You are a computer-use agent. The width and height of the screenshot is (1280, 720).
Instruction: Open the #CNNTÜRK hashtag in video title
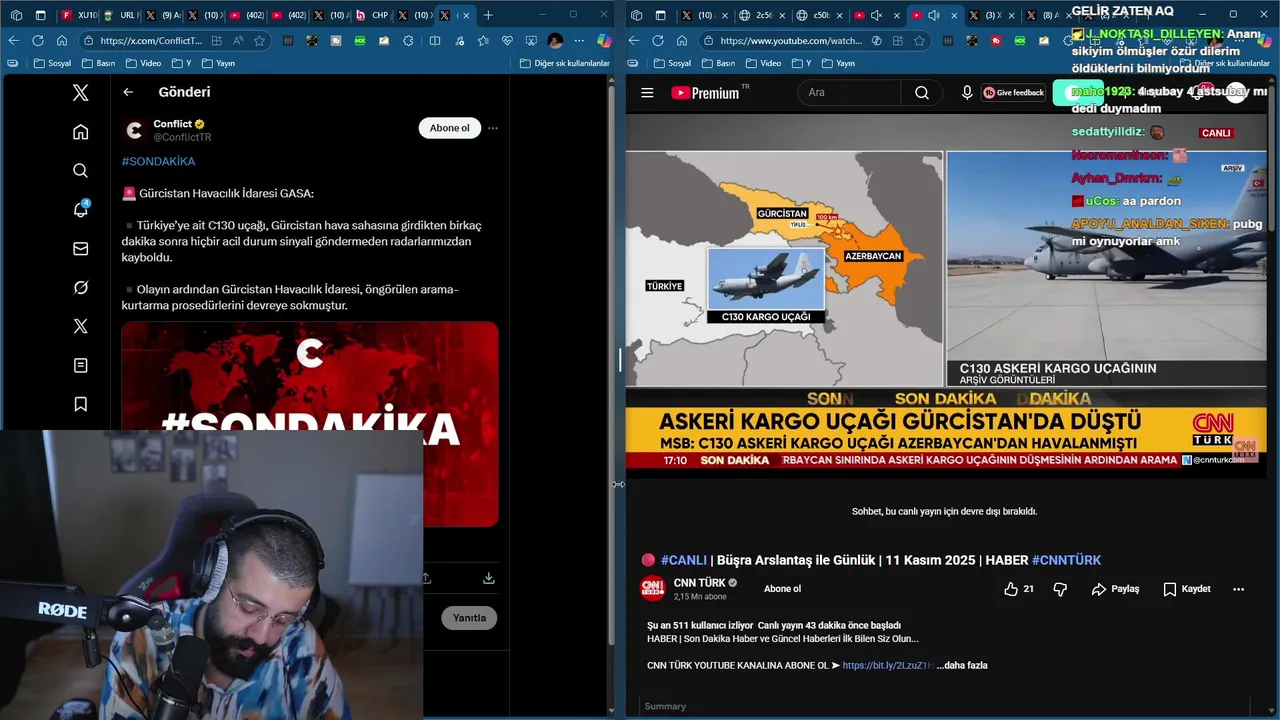(x=1066, y=560)
